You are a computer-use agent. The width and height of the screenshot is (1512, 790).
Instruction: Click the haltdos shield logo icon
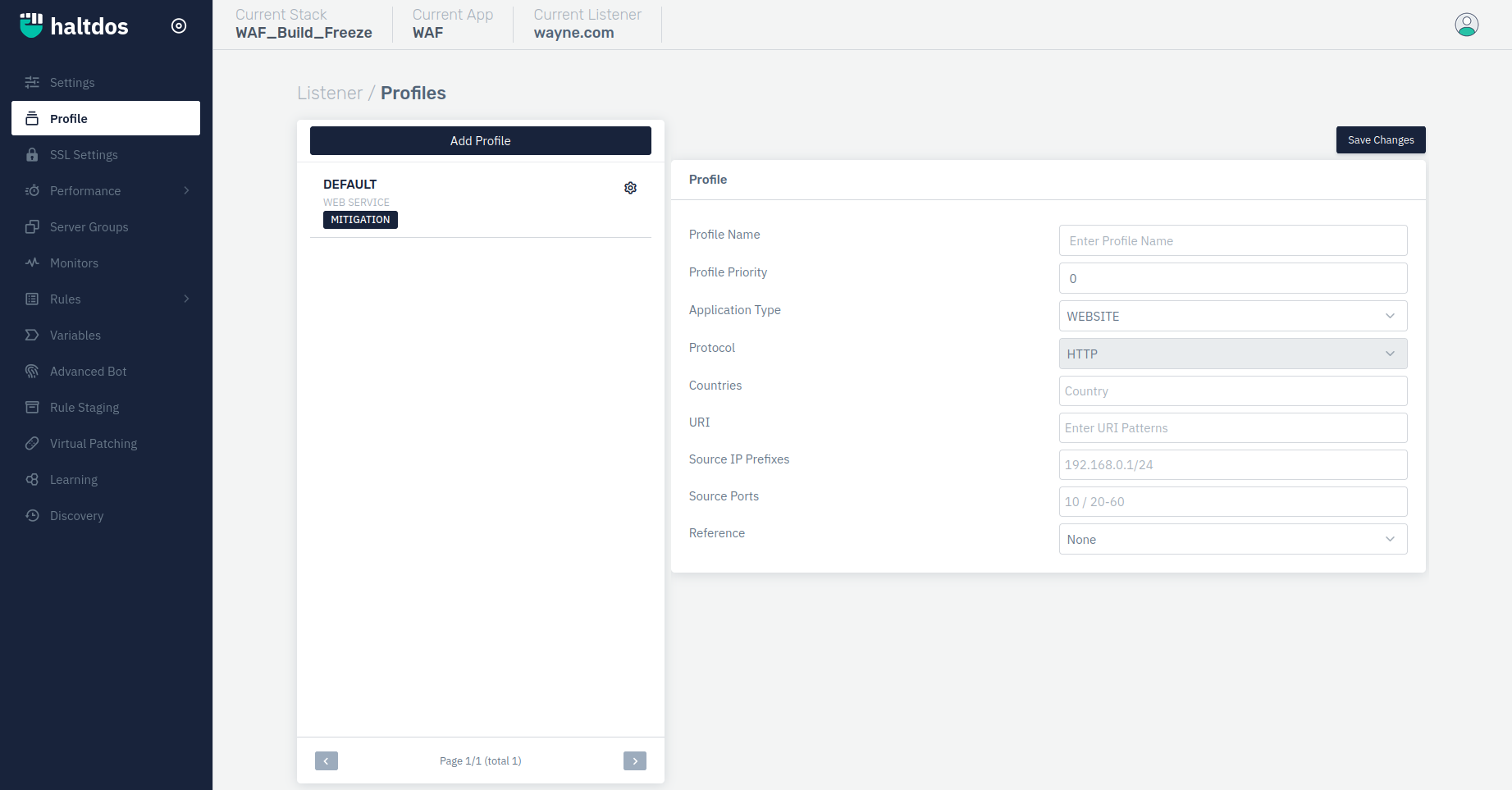click(31, 25)
